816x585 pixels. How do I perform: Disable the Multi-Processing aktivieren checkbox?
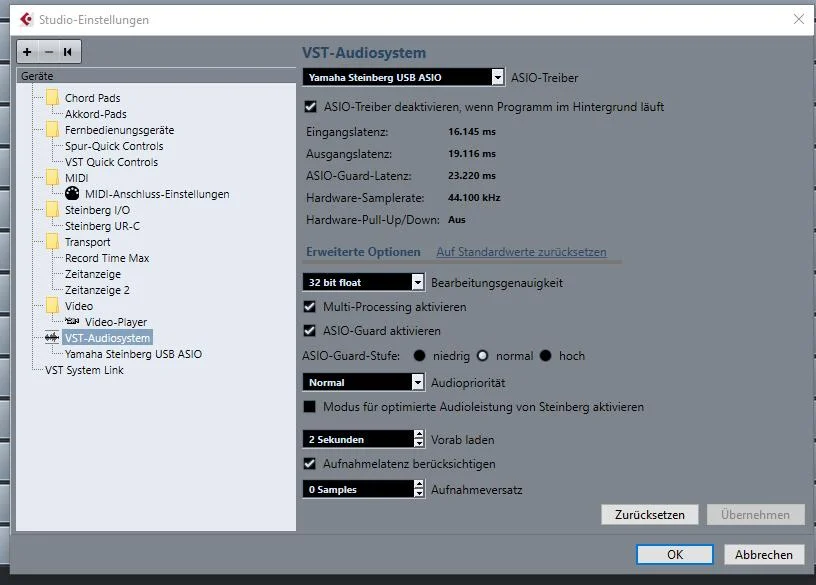(x=310, y=307)
